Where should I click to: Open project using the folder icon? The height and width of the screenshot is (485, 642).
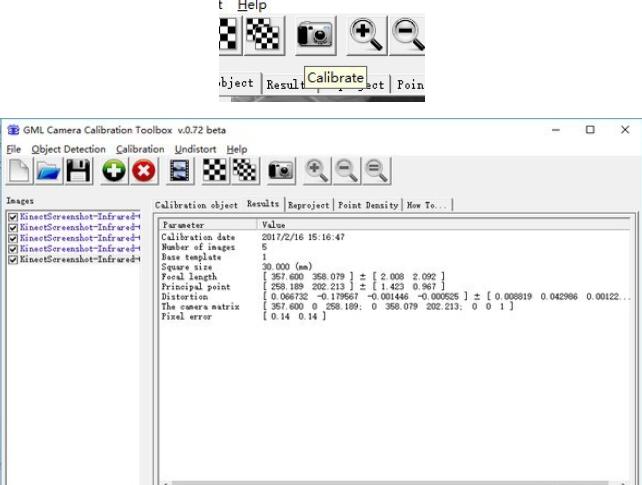pos(48,170)
